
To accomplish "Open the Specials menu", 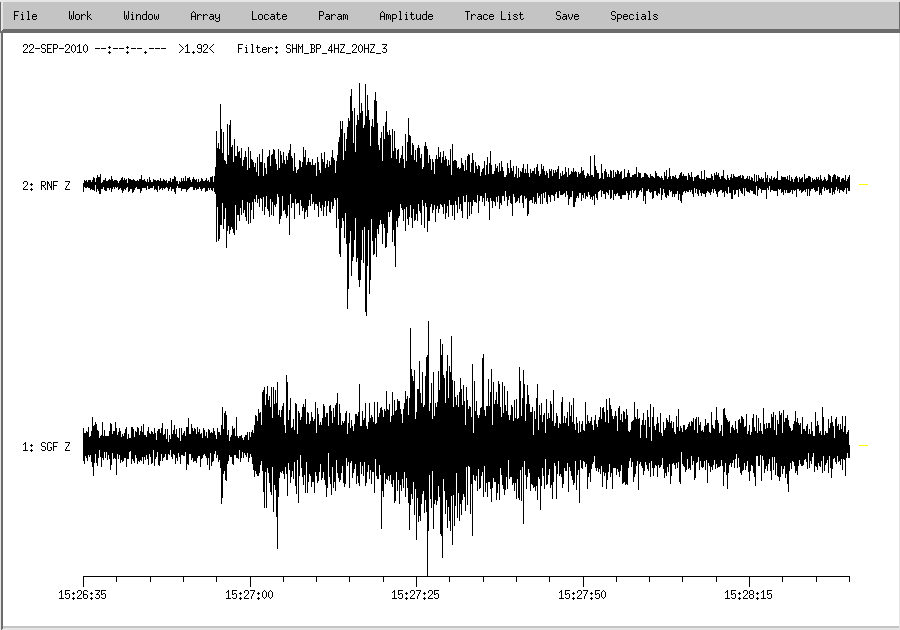I will click(x=634, y=16).
